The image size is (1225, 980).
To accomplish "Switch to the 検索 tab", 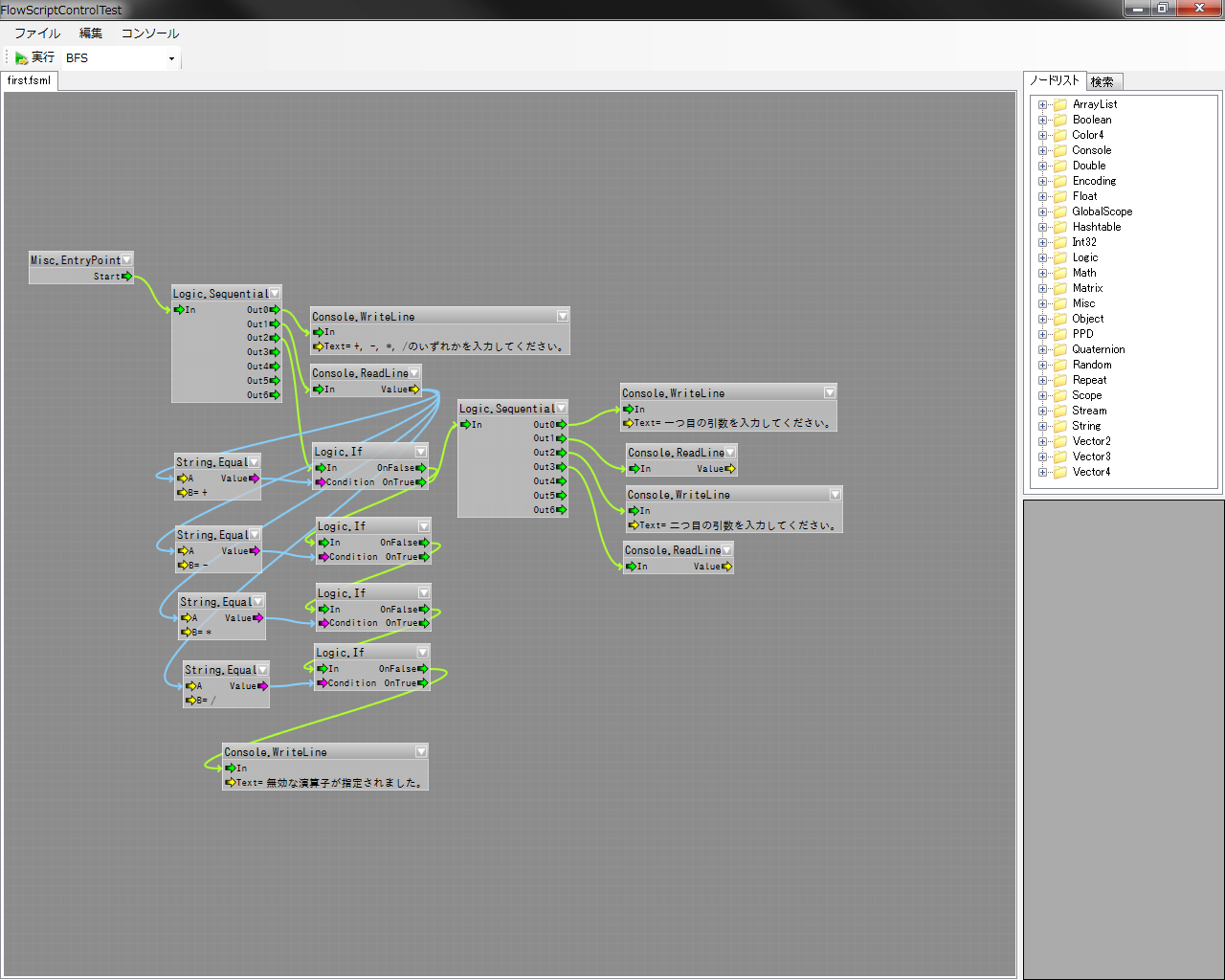I will 1102,82.
